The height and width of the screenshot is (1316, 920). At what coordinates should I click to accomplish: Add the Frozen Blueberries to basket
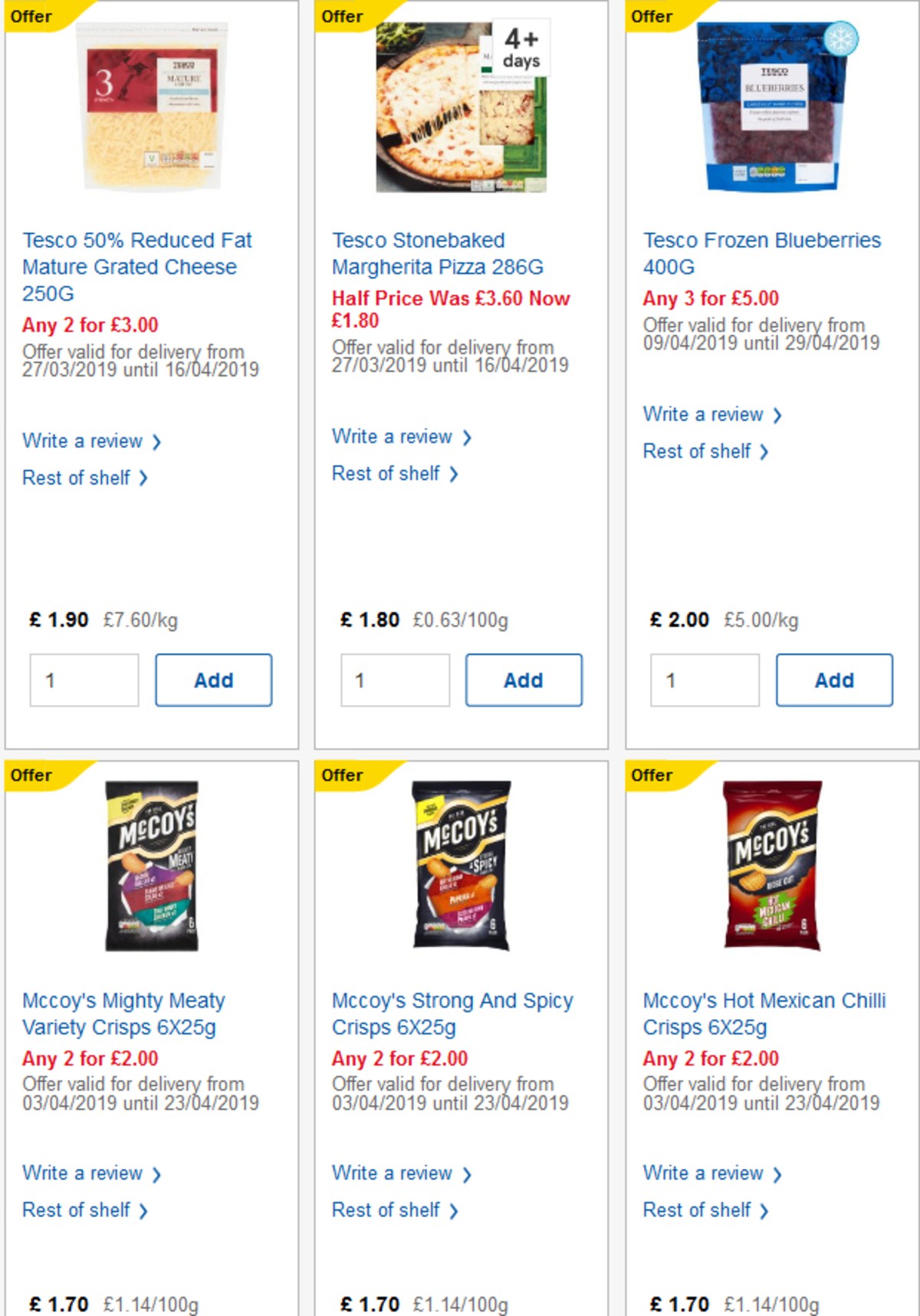[x=834, y=679]
